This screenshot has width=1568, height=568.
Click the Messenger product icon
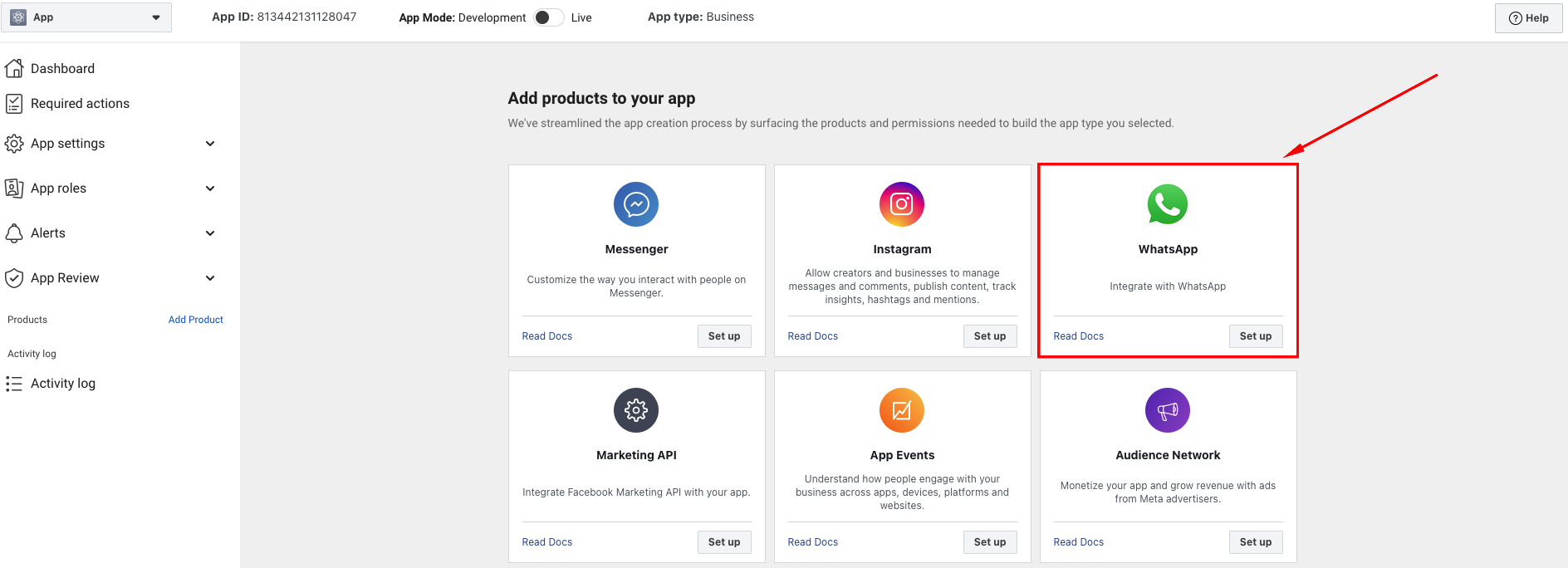click(636, 204)
